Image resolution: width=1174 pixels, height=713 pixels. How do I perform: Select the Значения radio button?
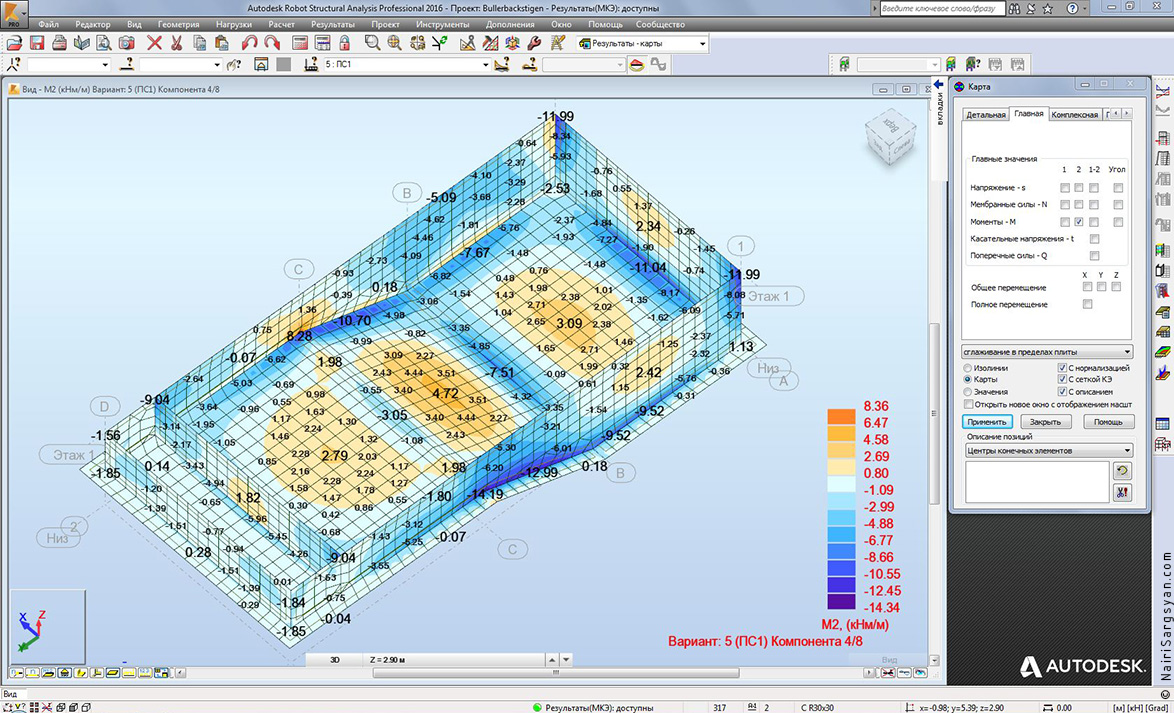[x=969, y=392]
